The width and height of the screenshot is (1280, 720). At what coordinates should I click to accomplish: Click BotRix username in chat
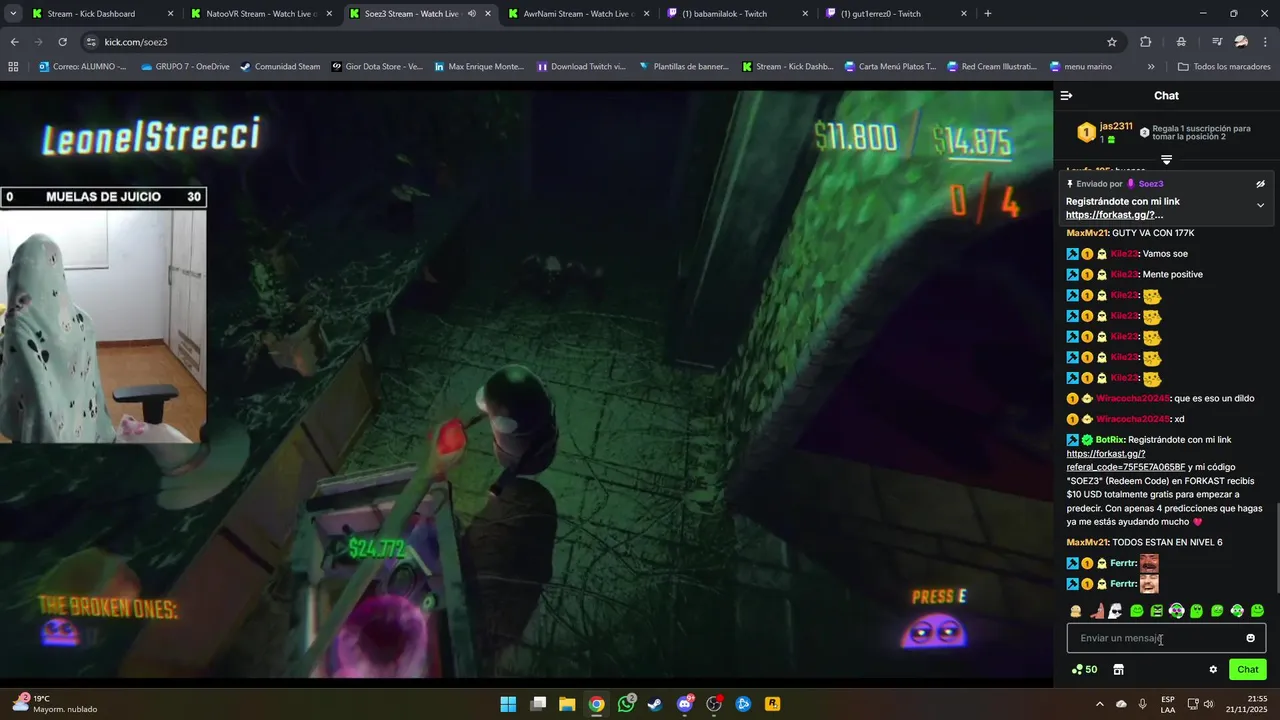(x=1110, y=440)
